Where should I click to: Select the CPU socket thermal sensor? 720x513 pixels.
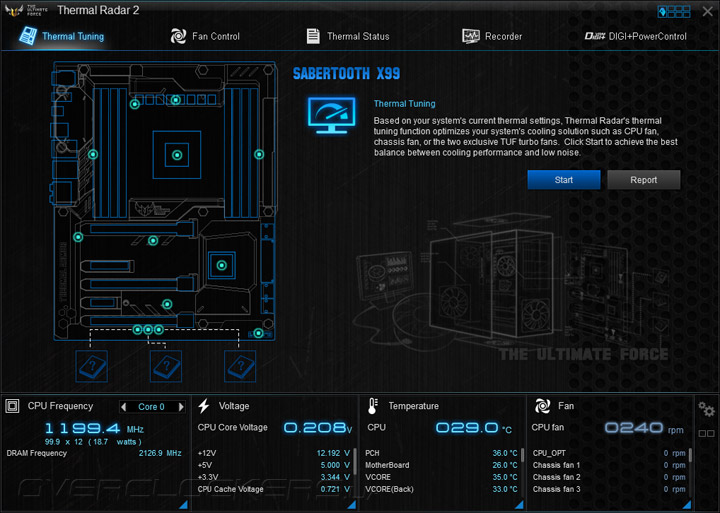[x=177, y=155]
